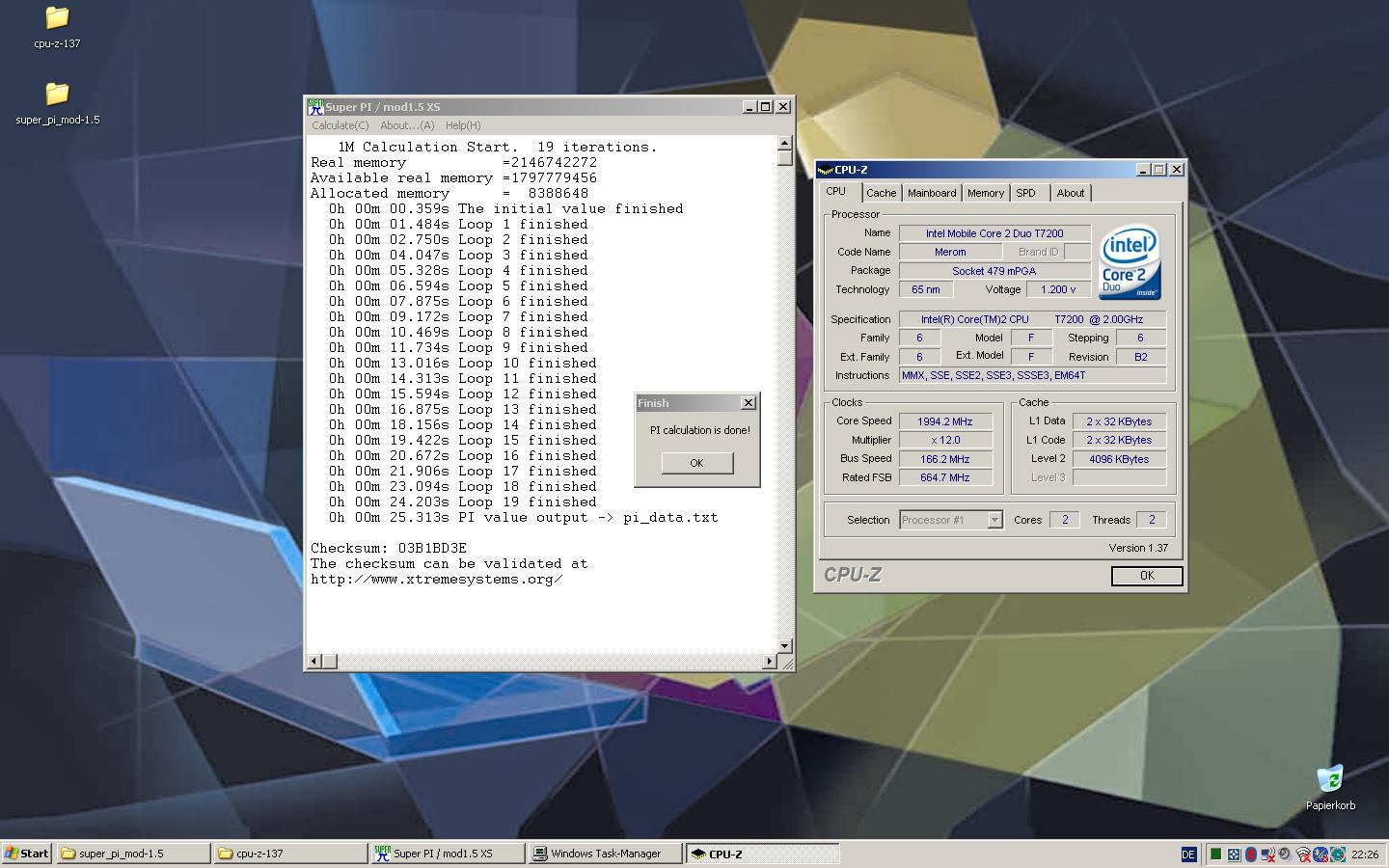Click OK in the CPU-Z window

[1147, 576]
